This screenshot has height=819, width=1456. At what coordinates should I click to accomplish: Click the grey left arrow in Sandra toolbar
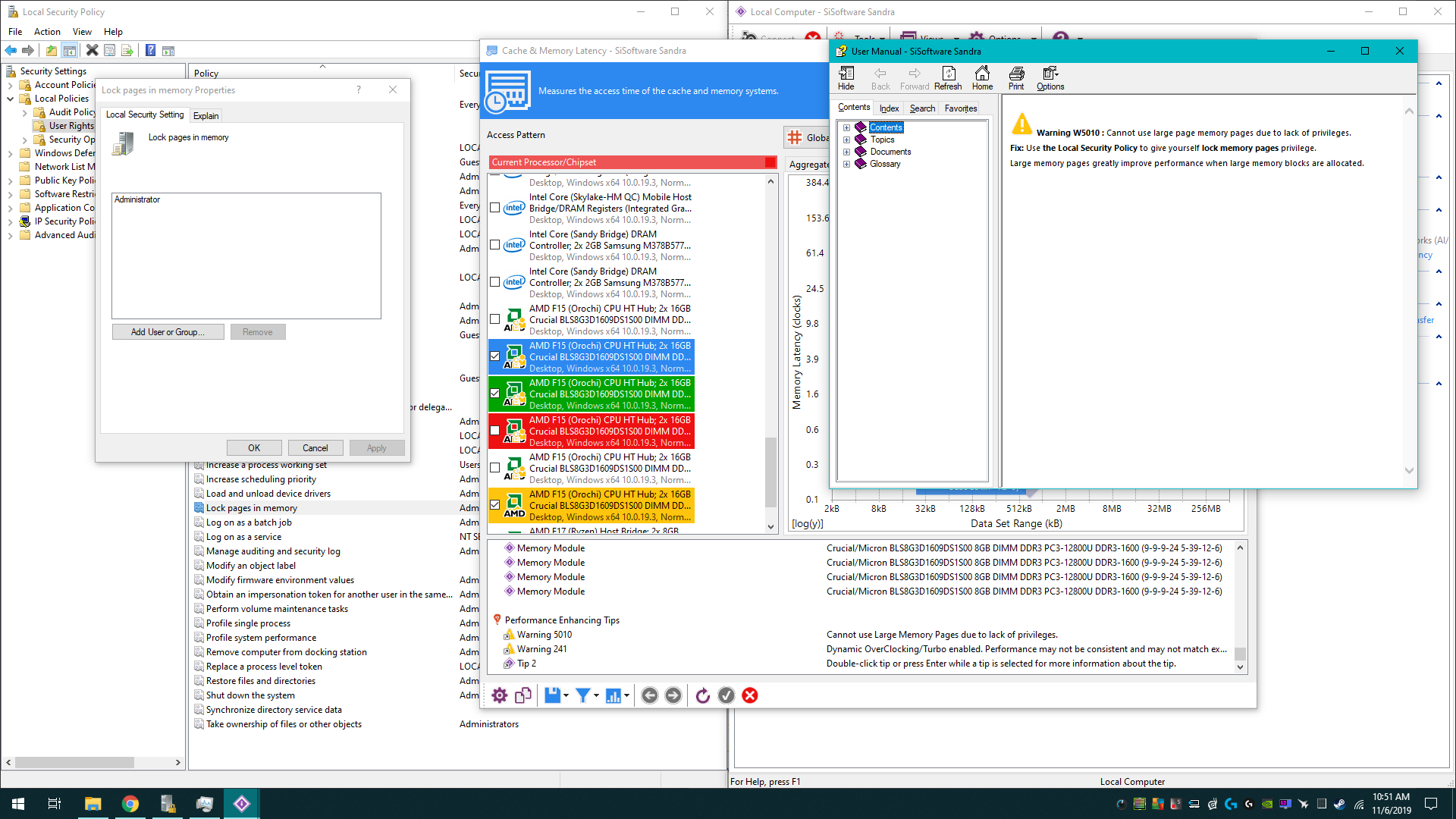click(650, 695)
